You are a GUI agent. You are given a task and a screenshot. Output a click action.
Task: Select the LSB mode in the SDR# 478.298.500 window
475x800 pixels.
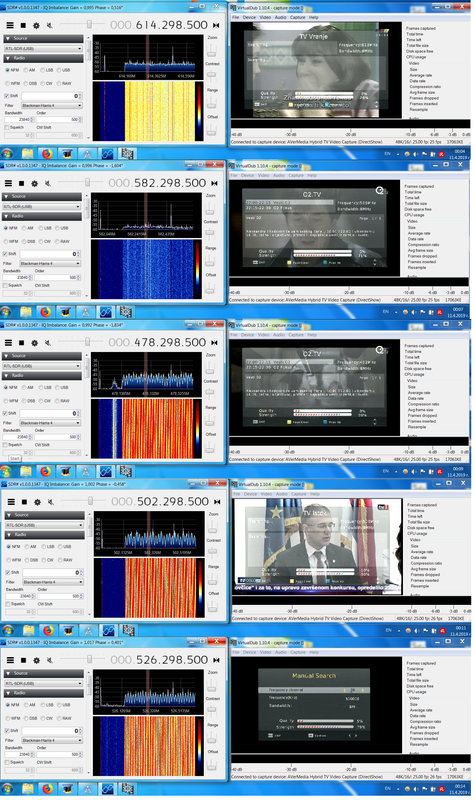(x=45, y=388)
